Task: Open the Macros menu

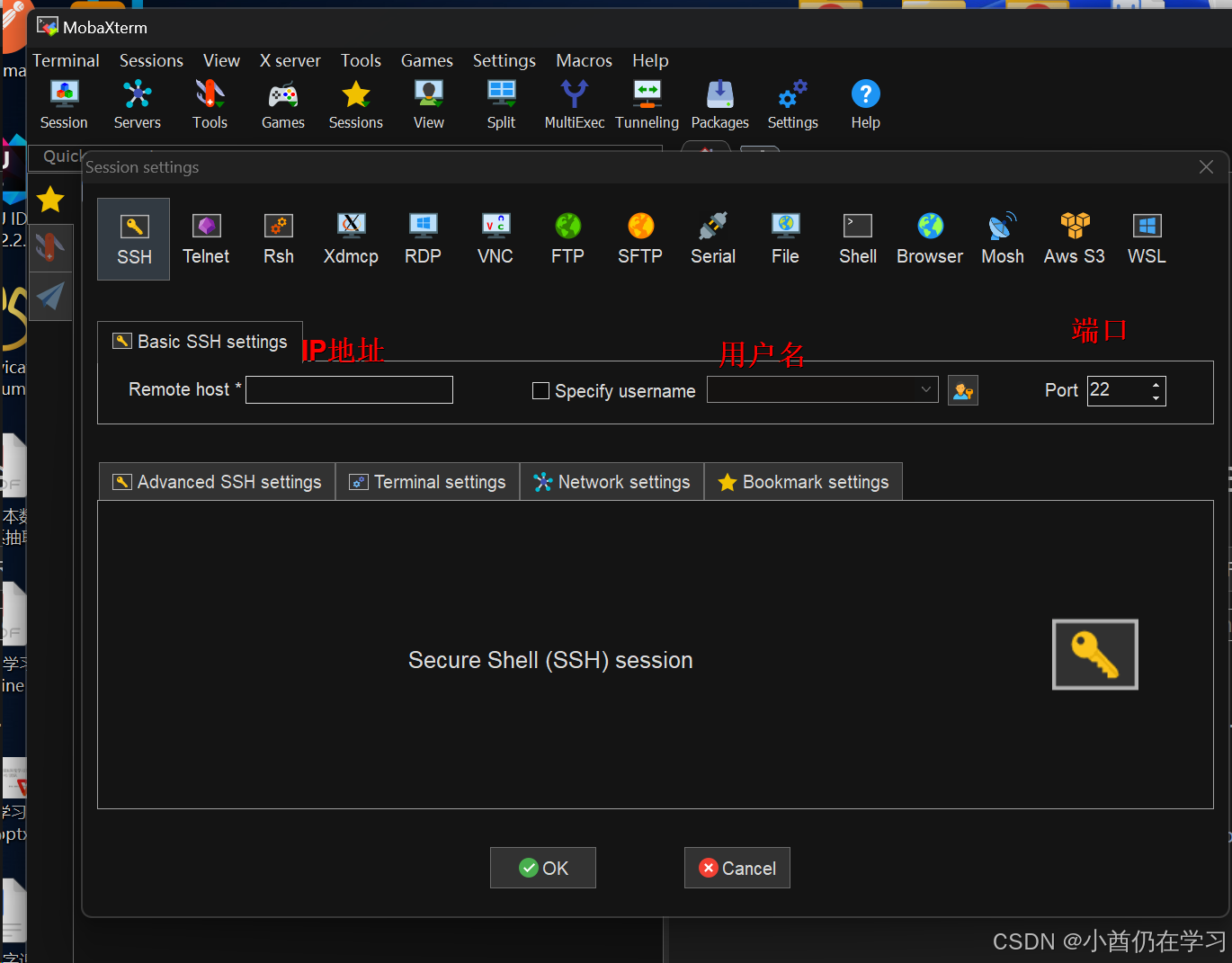Action: pyautogui.click(x=584, y=60)
